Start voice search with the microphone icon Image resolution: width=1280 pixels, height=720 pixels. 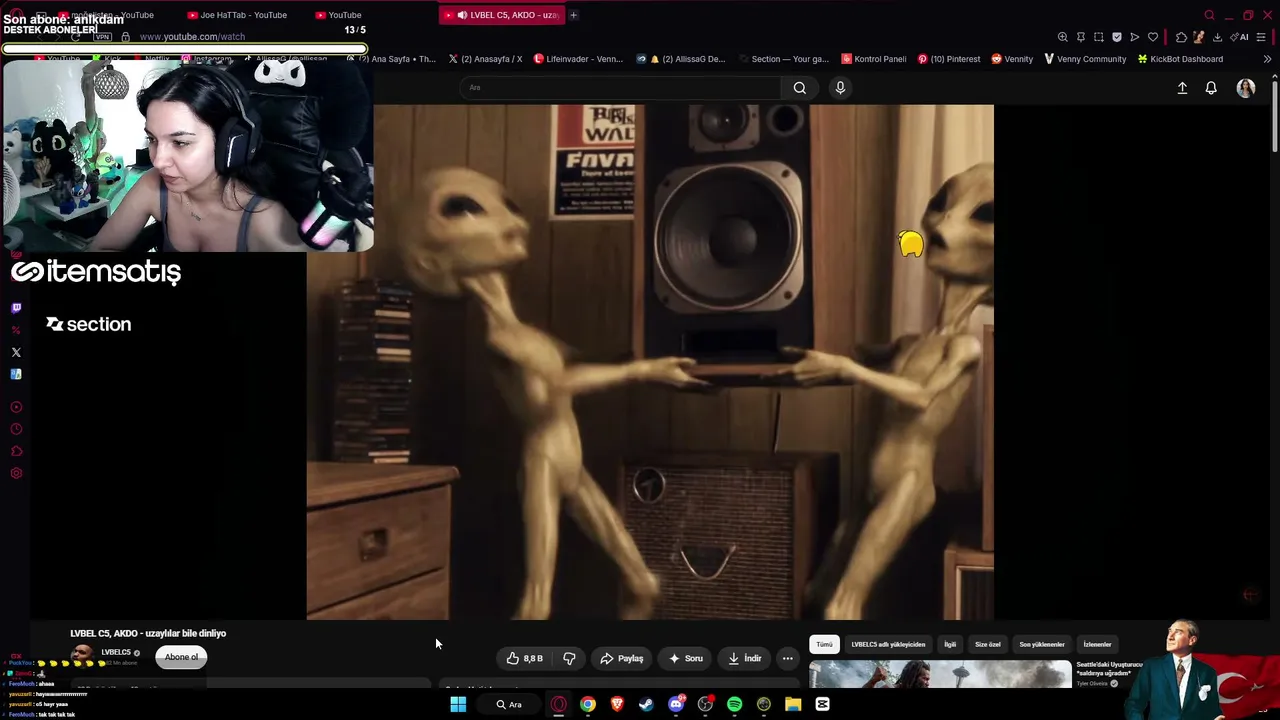pyautogui.click(x=840, y=88)
